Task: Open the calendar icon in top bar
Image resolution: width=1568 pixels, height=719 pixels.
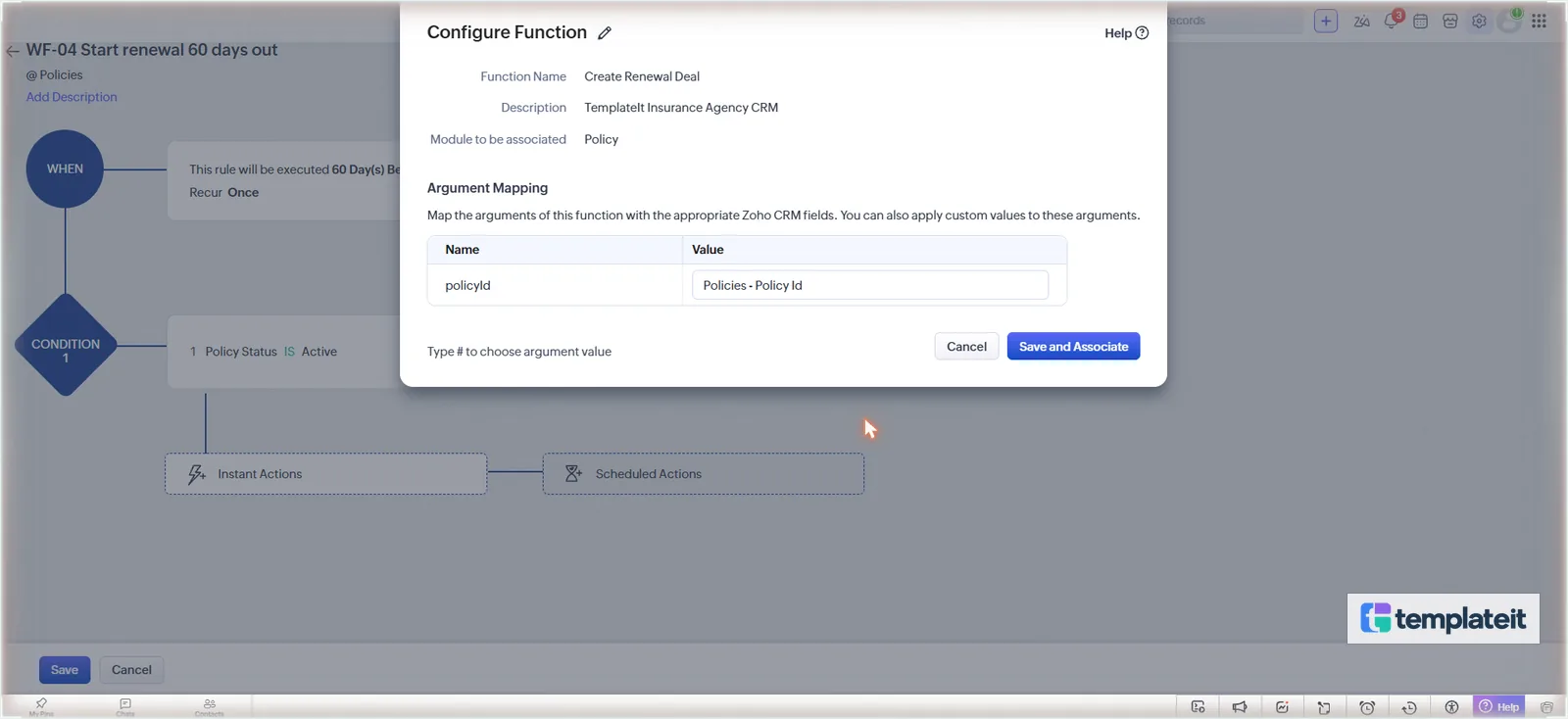Action: pyautogui.click(x=1421, y=21)
